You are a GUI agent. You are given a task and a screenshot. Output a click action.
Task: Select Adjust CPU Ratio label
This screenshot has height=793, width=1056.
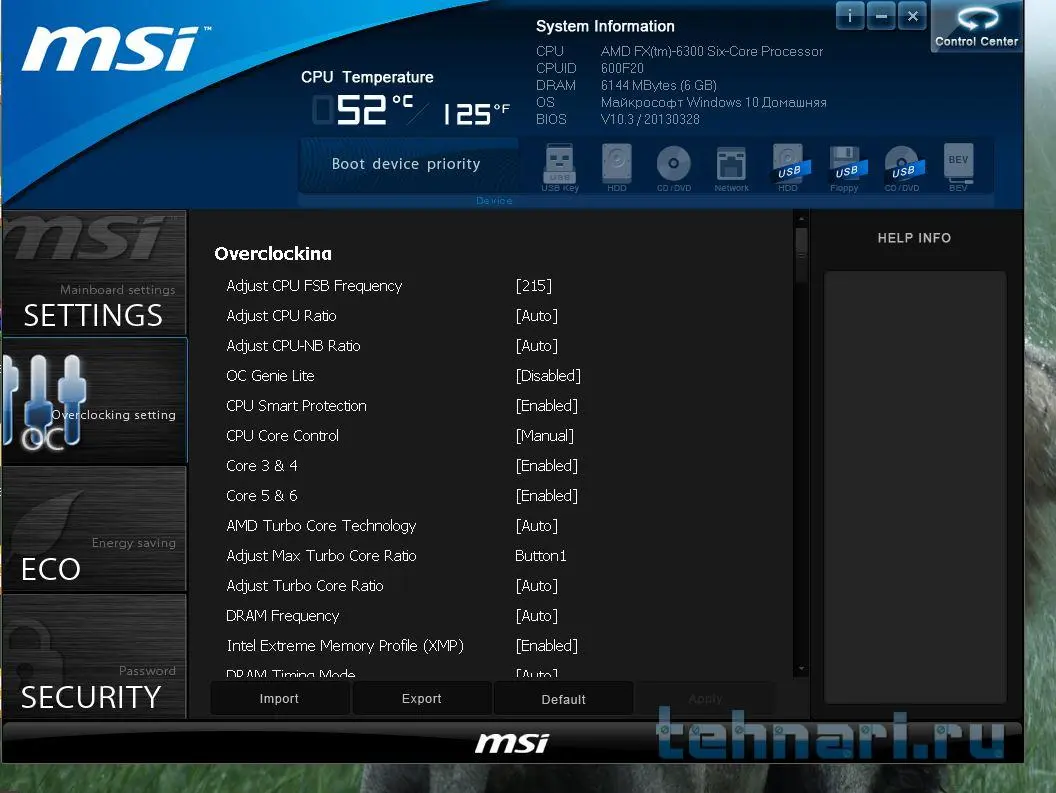[x=281, y=316]
